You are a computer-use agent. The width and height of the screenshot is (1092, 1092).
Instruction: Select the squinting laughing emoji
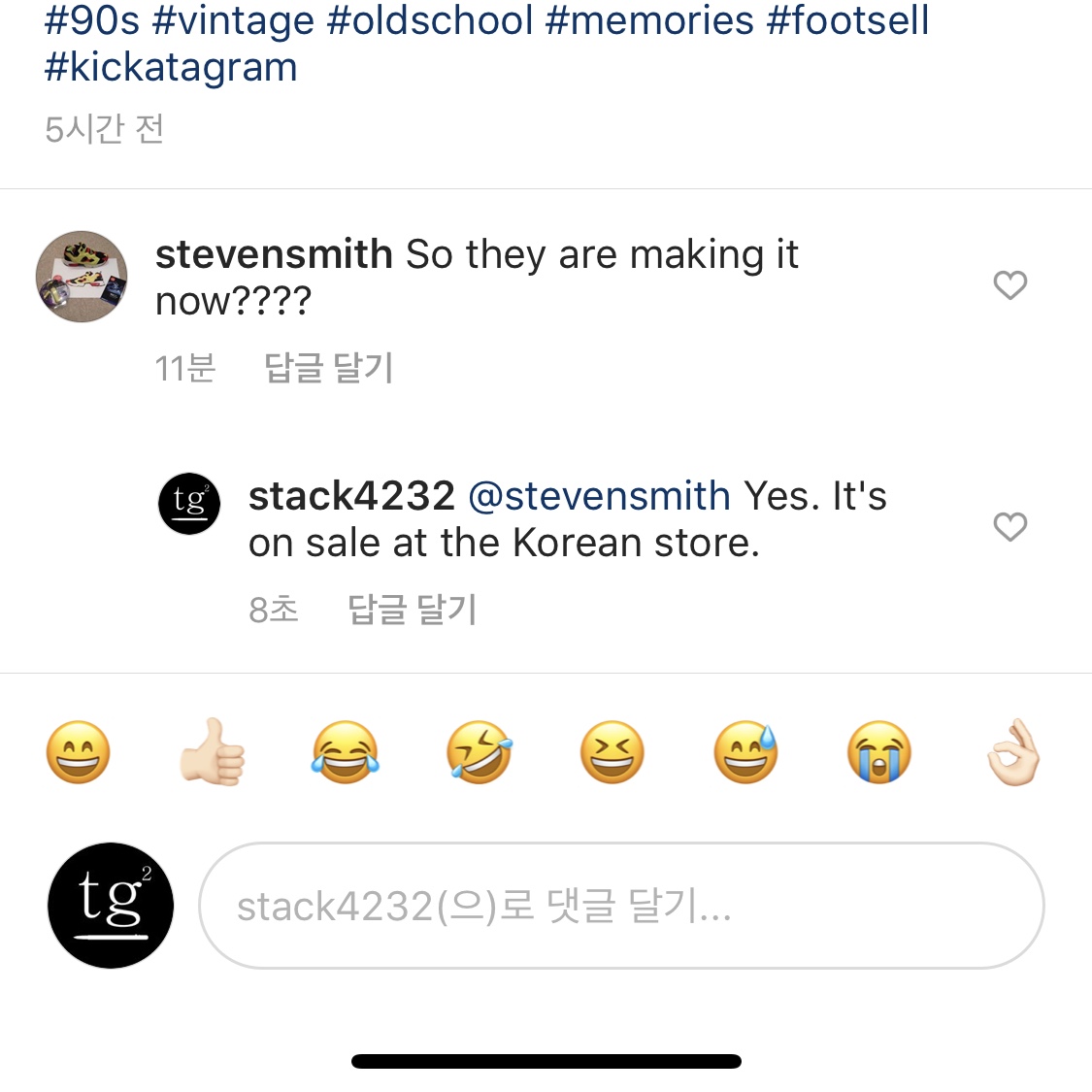(612, 752)
